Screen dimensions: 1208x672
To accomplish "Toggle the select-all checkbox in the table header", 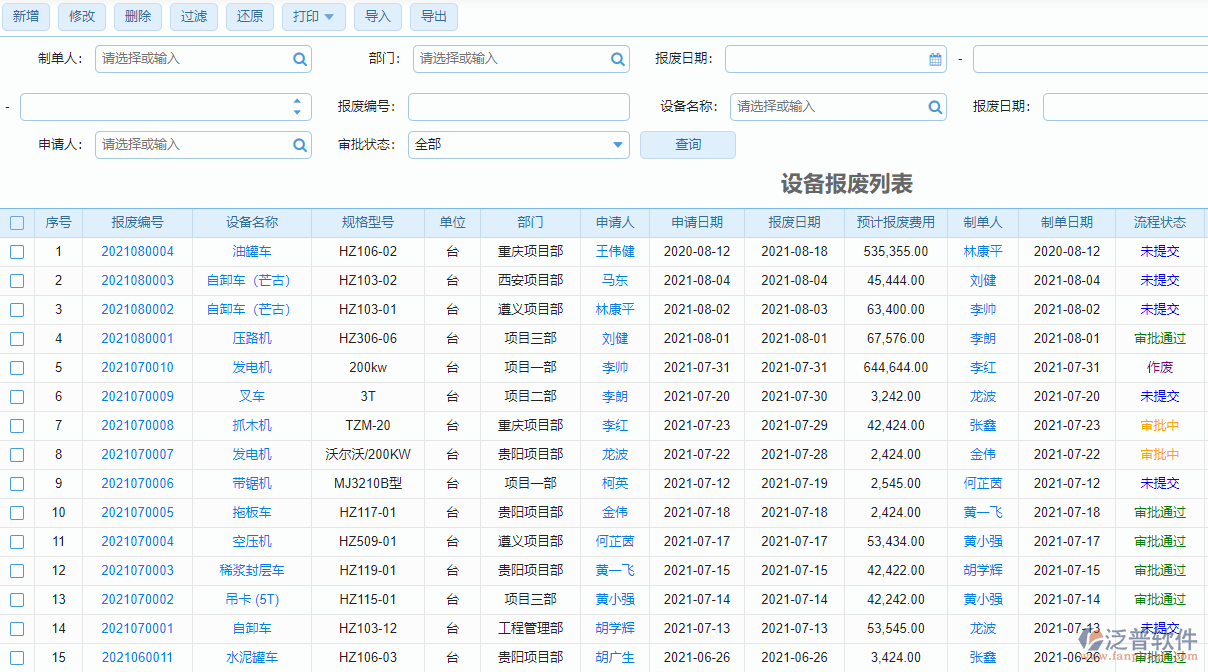I will [x=17, y=222].
